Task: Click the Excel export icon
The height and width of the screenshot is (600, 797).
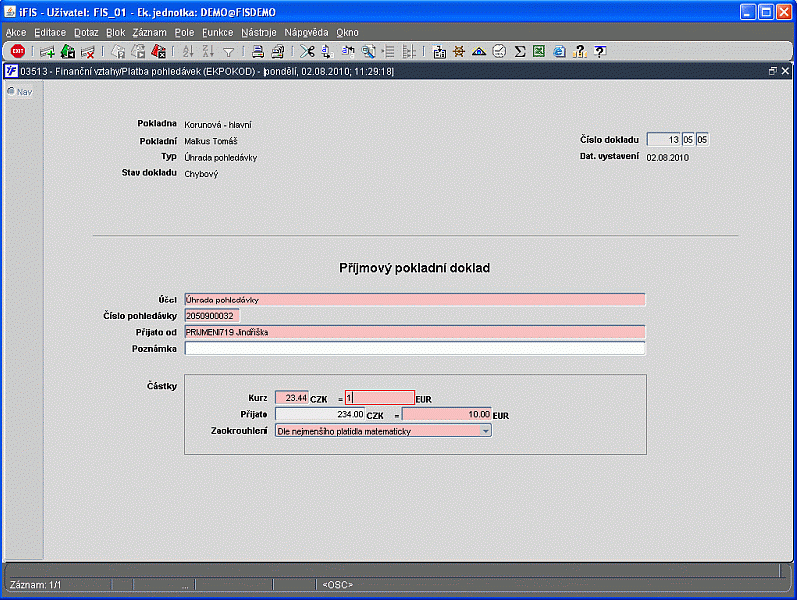Action: click(x=539, y=51)
